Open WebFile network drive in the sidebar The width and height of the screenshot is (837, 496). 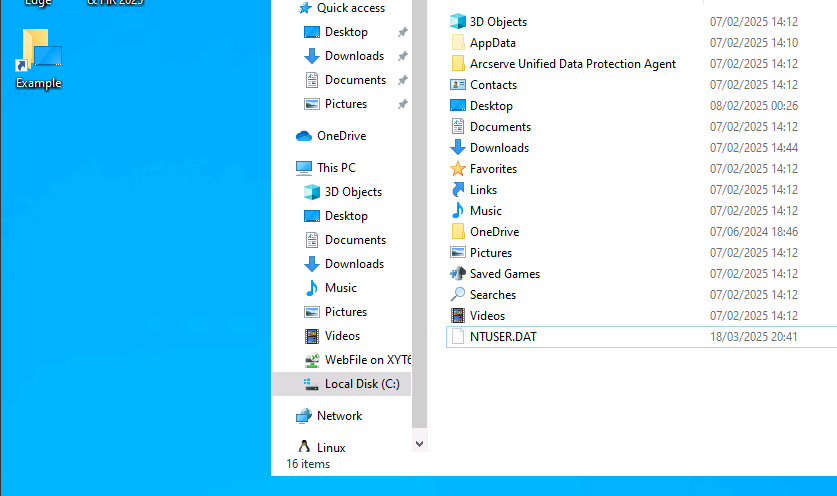coord(367,360)
